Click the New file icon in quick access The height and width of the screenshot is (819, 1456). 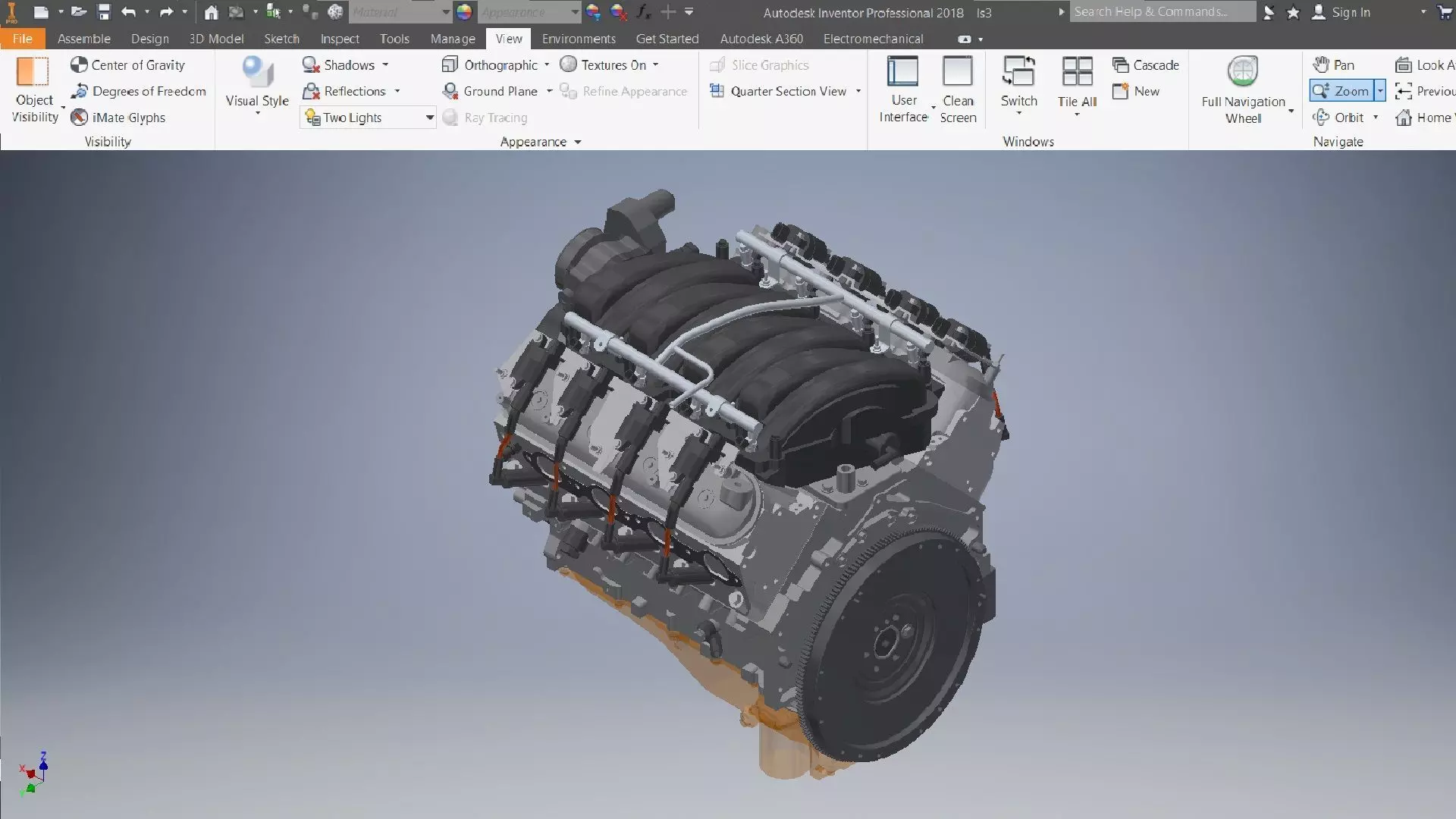coord(42,12)
